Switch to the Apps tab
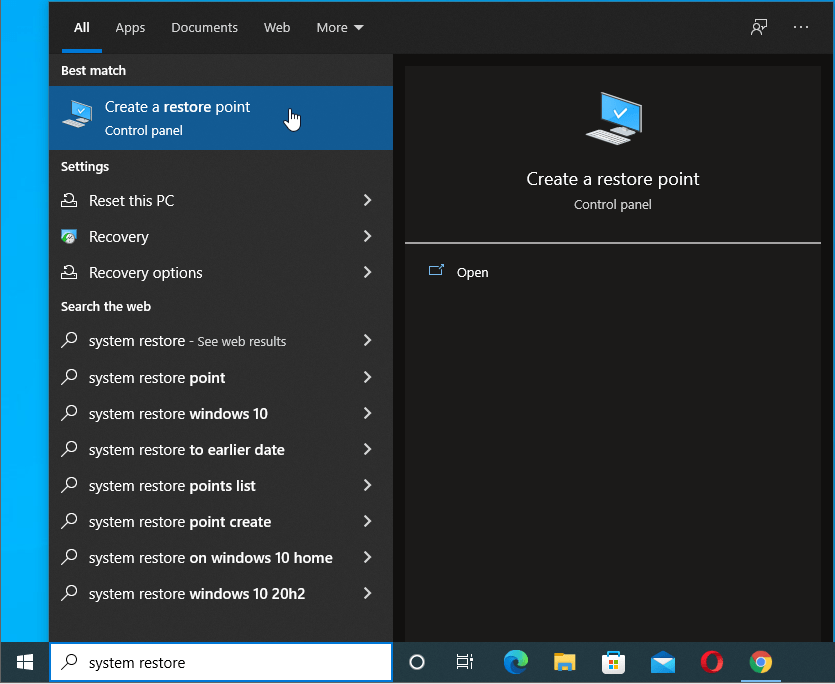This screenshot has height=684, width=835. click(130, 28)
